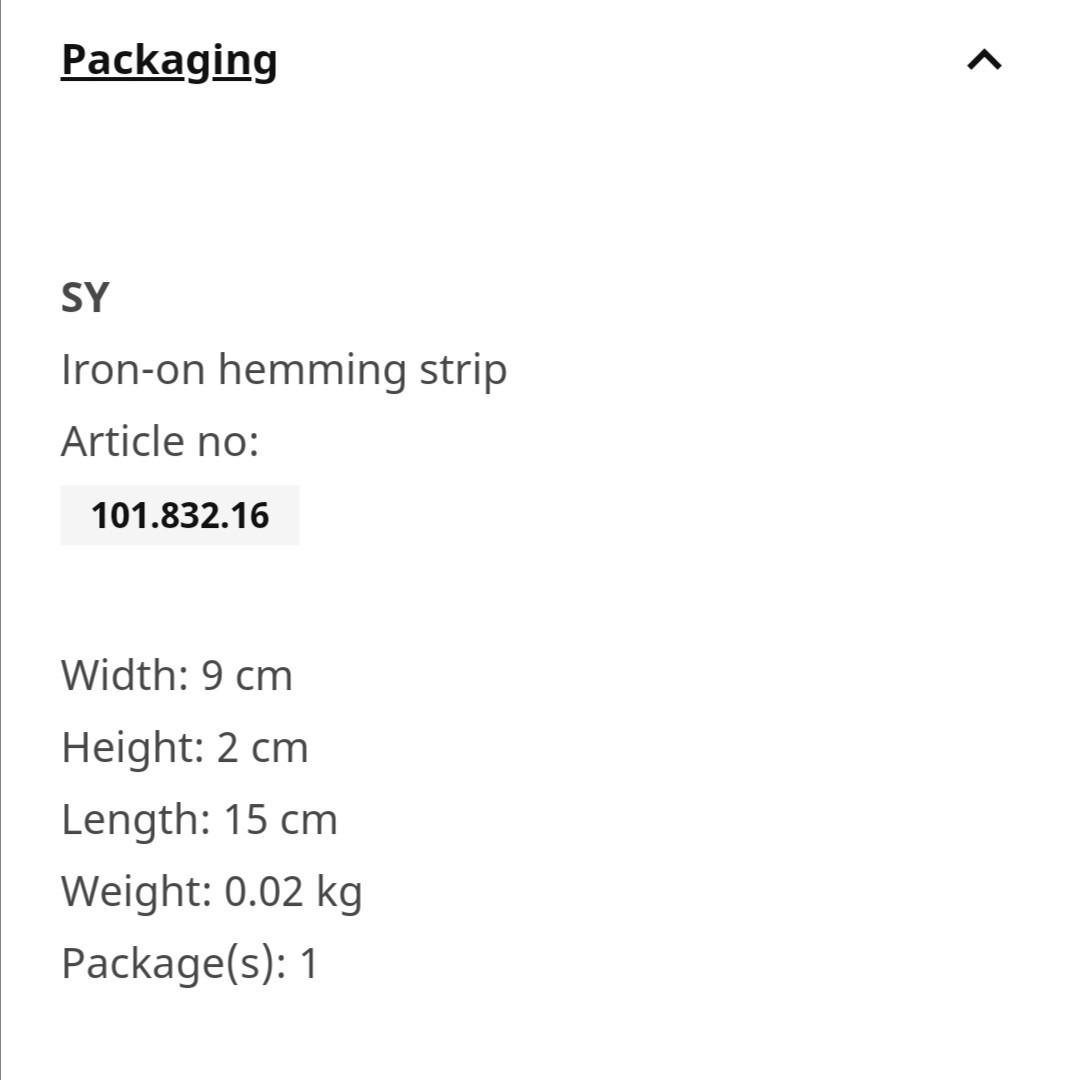Hide packaging details using the collapse arrow

[985, 60]
